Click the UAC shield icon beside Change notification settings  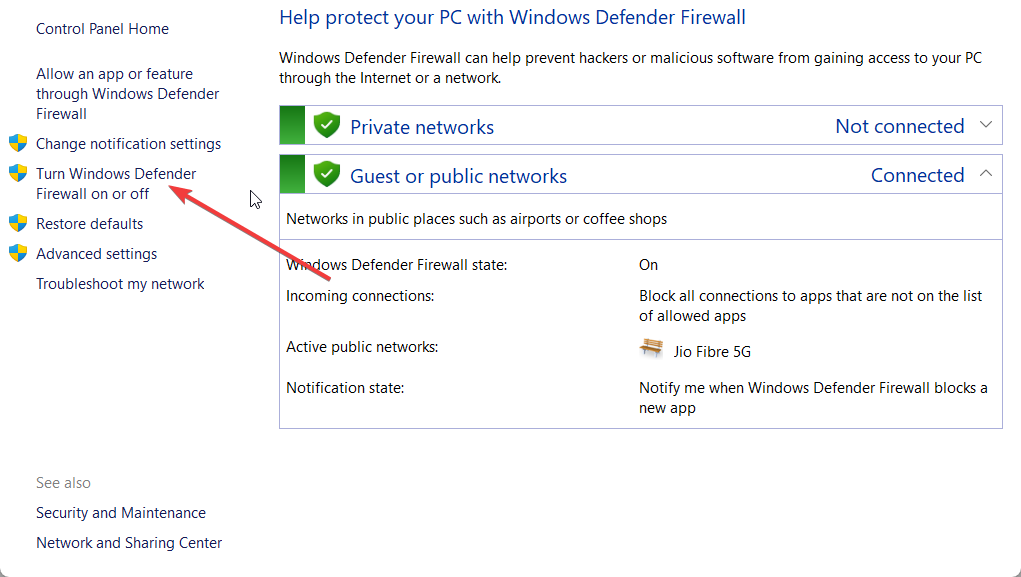tap(18, 143)
